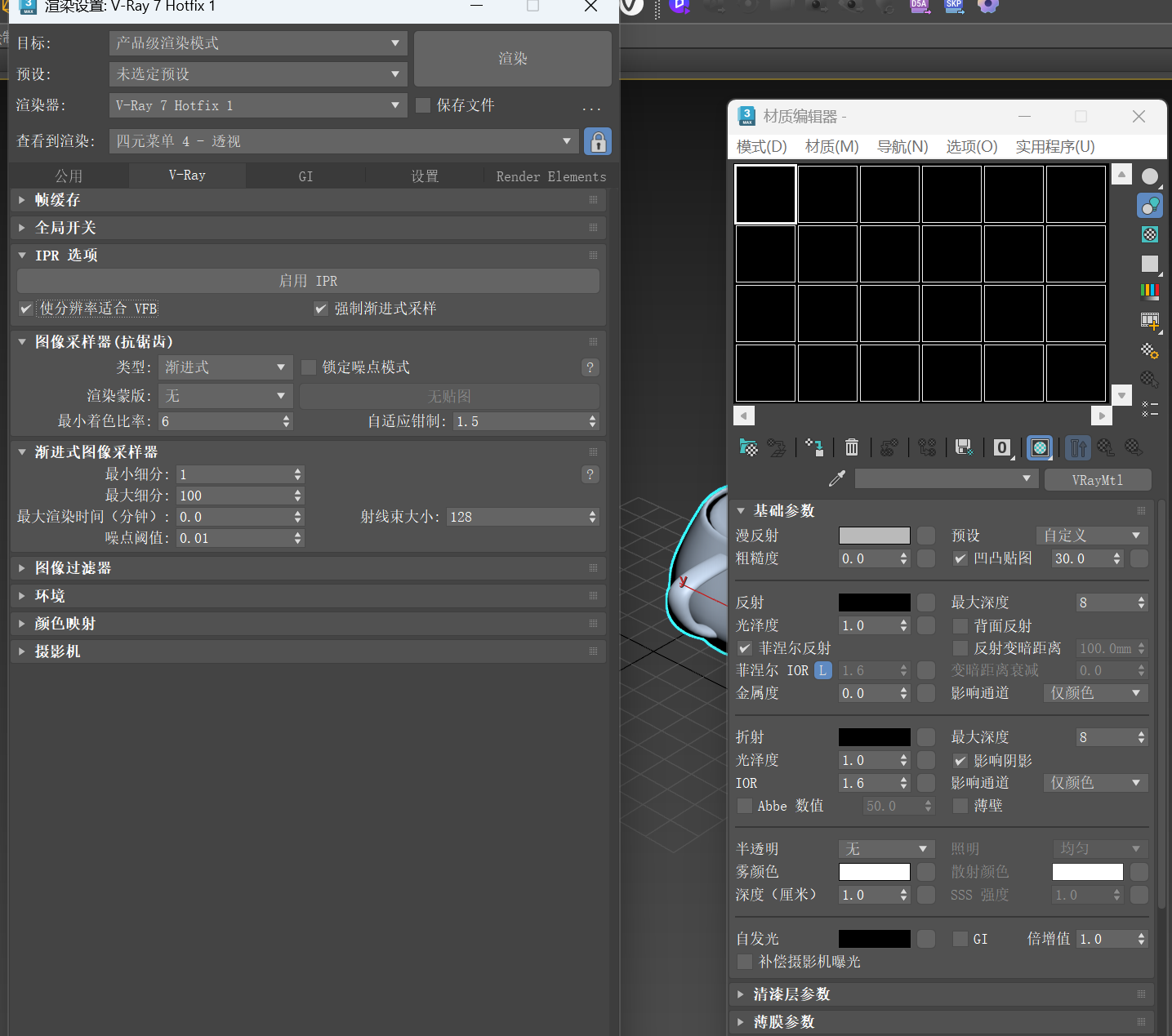Disable the 菲涅尔反射 checkbox

(x=745, y=648)
